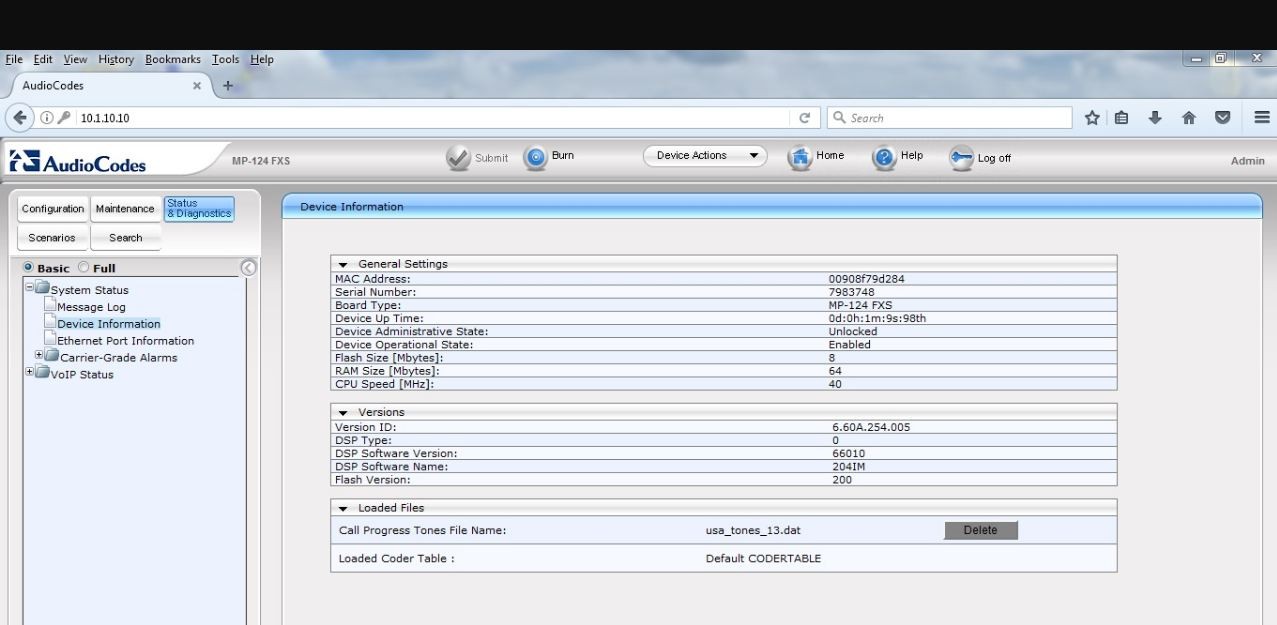The width and height of the screenshot is (1277, 625).
Task: Click the Submit checkmark icon
Action: point(458,158)
